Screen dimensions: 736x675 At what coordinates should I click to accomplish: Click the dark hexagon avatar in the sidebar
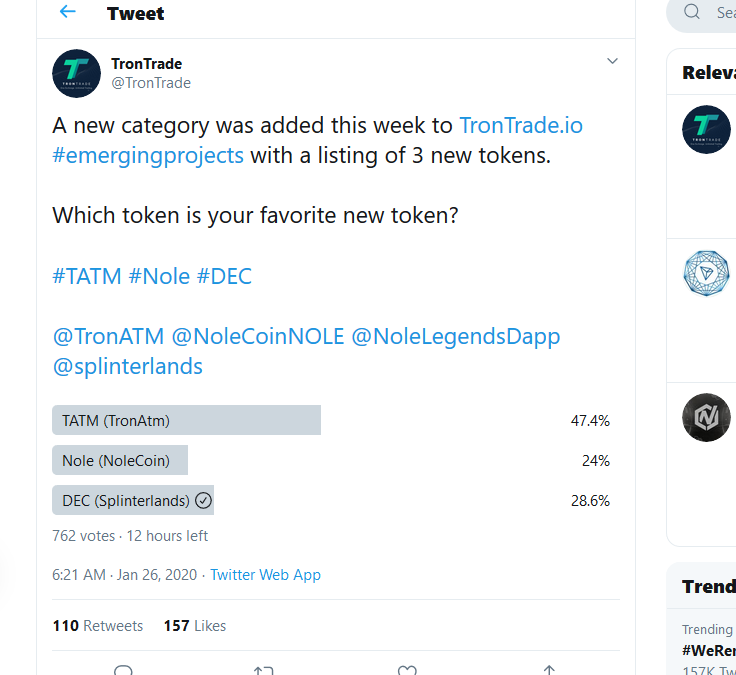click(x=706, y=417)
